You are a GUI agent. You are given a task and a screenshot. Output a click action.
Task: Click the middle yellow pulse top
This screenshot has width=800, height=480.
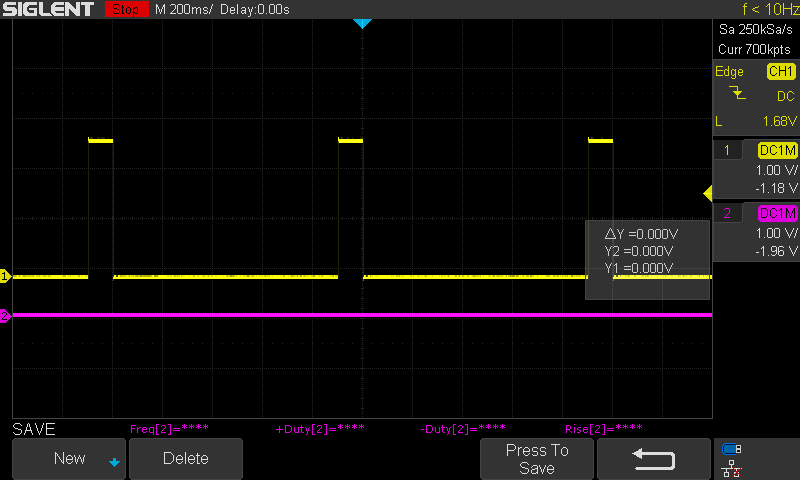click(351, 140)
